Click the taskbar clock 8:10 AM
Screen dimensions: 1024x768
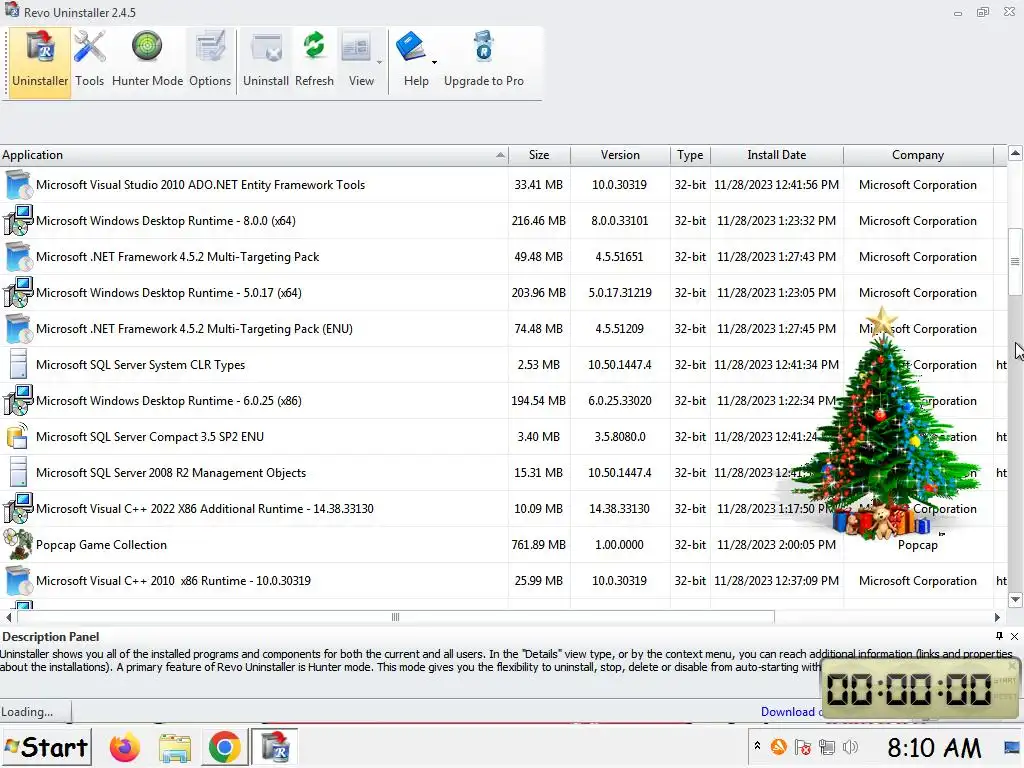click(x=934, y=748)
